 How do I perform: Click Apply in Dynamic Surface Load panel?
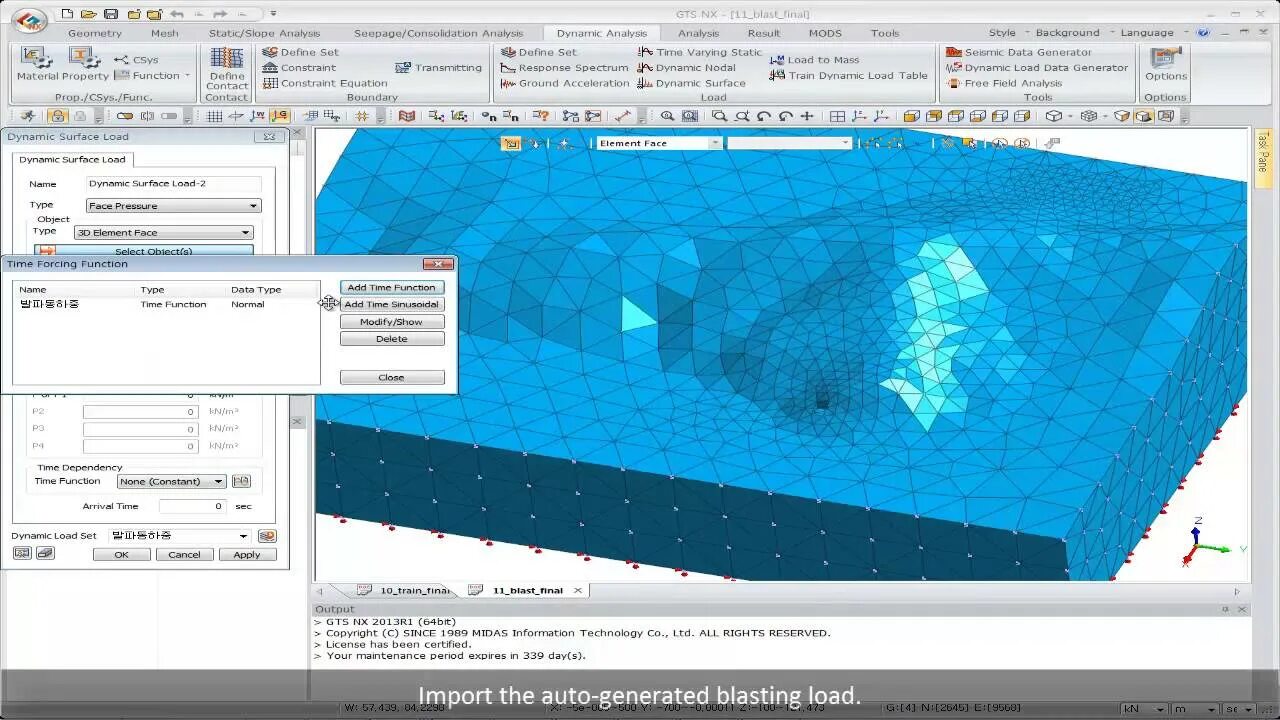pos(247,555)
